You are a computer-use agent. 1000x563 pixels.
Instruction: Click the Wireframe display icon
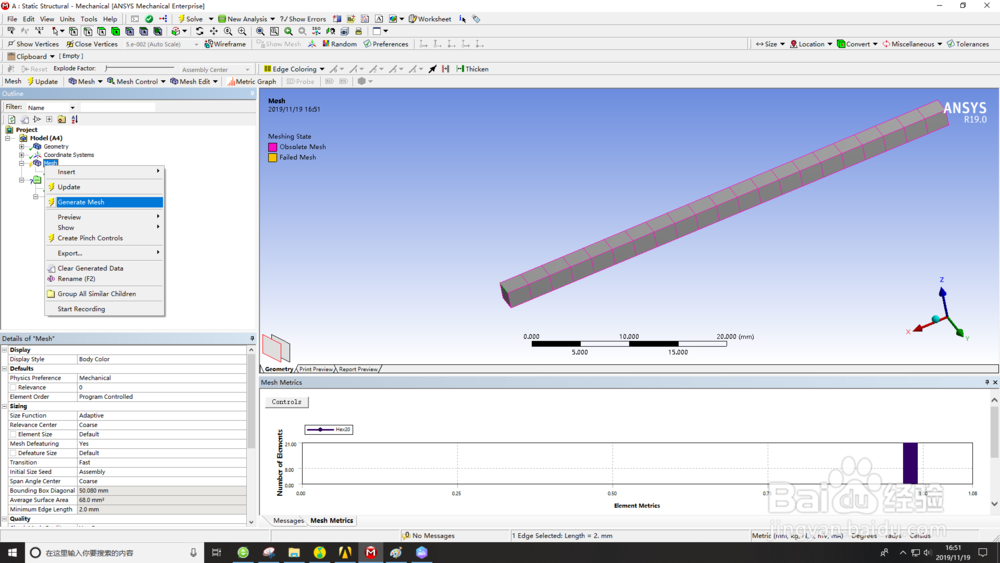coord(225,44)
